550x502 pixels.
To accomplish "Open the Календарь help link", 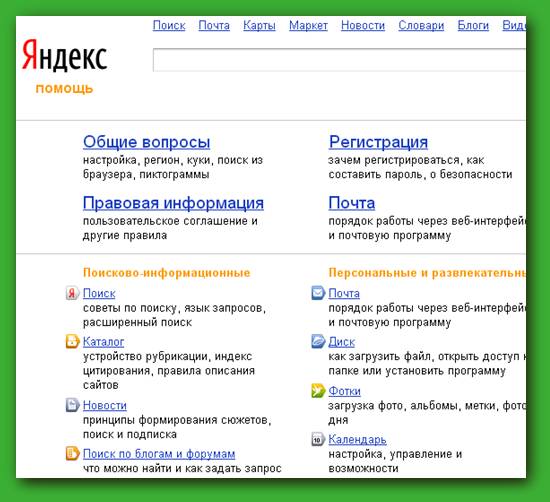I will pos(357,440).
